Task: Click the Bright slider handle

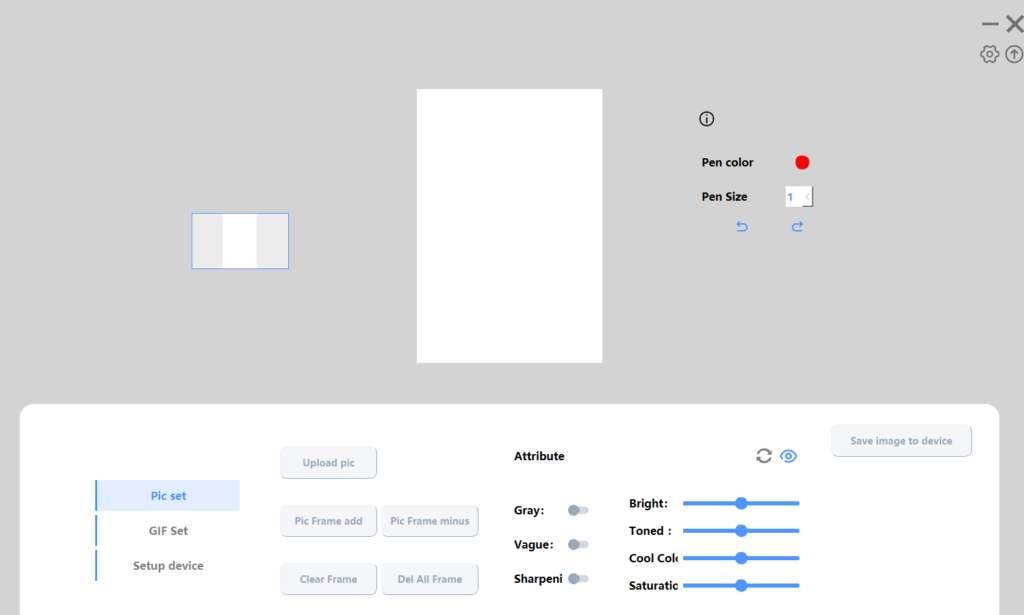Action: (741, 503)
